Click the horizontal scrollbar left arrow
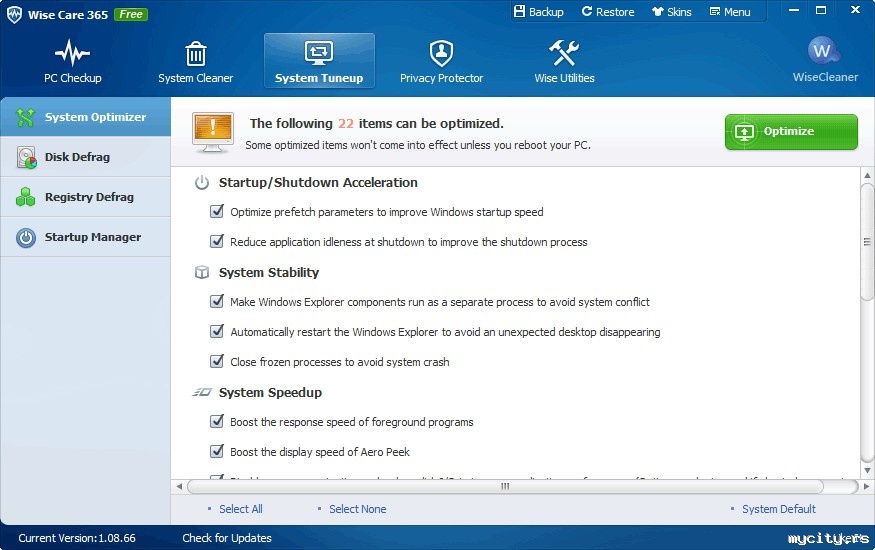Image resolution: width=875 pixels, height=550 pixels. tap(179, 486)
